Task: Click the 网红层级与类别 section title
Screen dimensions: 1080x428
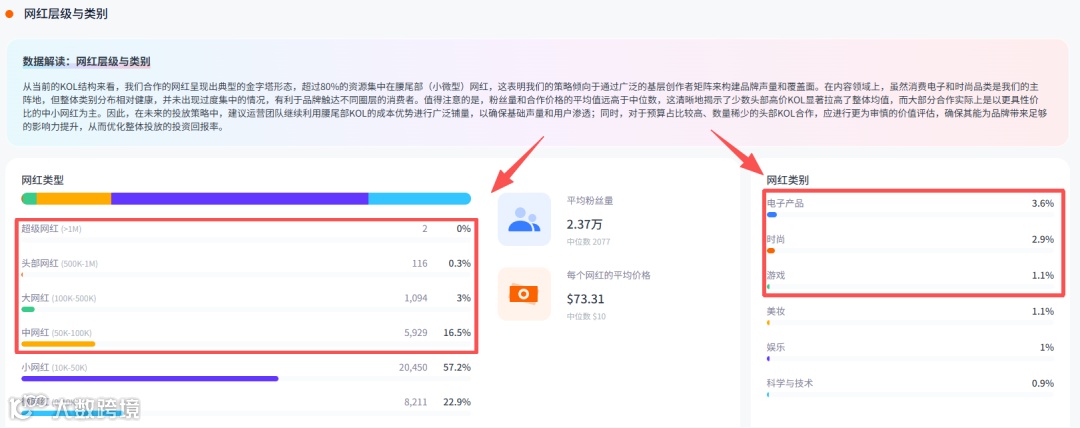Action: pyautogui.click(x=65, y=14)
